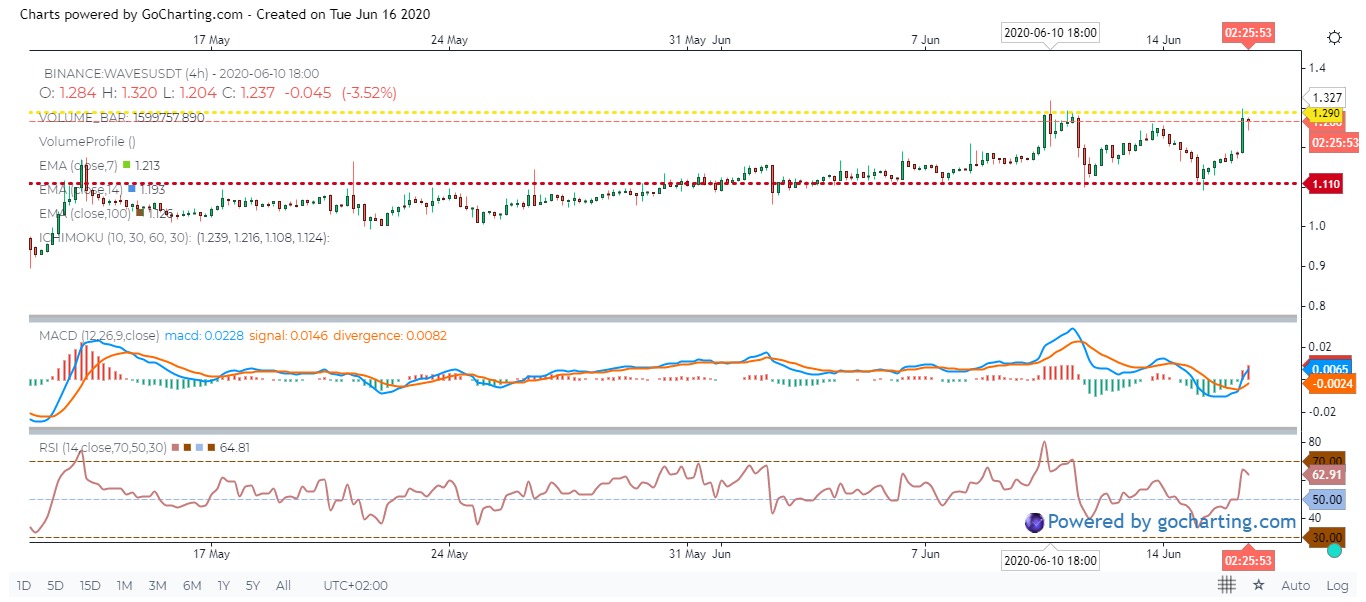Open the UTC+02:00 timezone selector
Image resolution: width=1366 pixels, height=602 pixels.
(x=355, y=585)
